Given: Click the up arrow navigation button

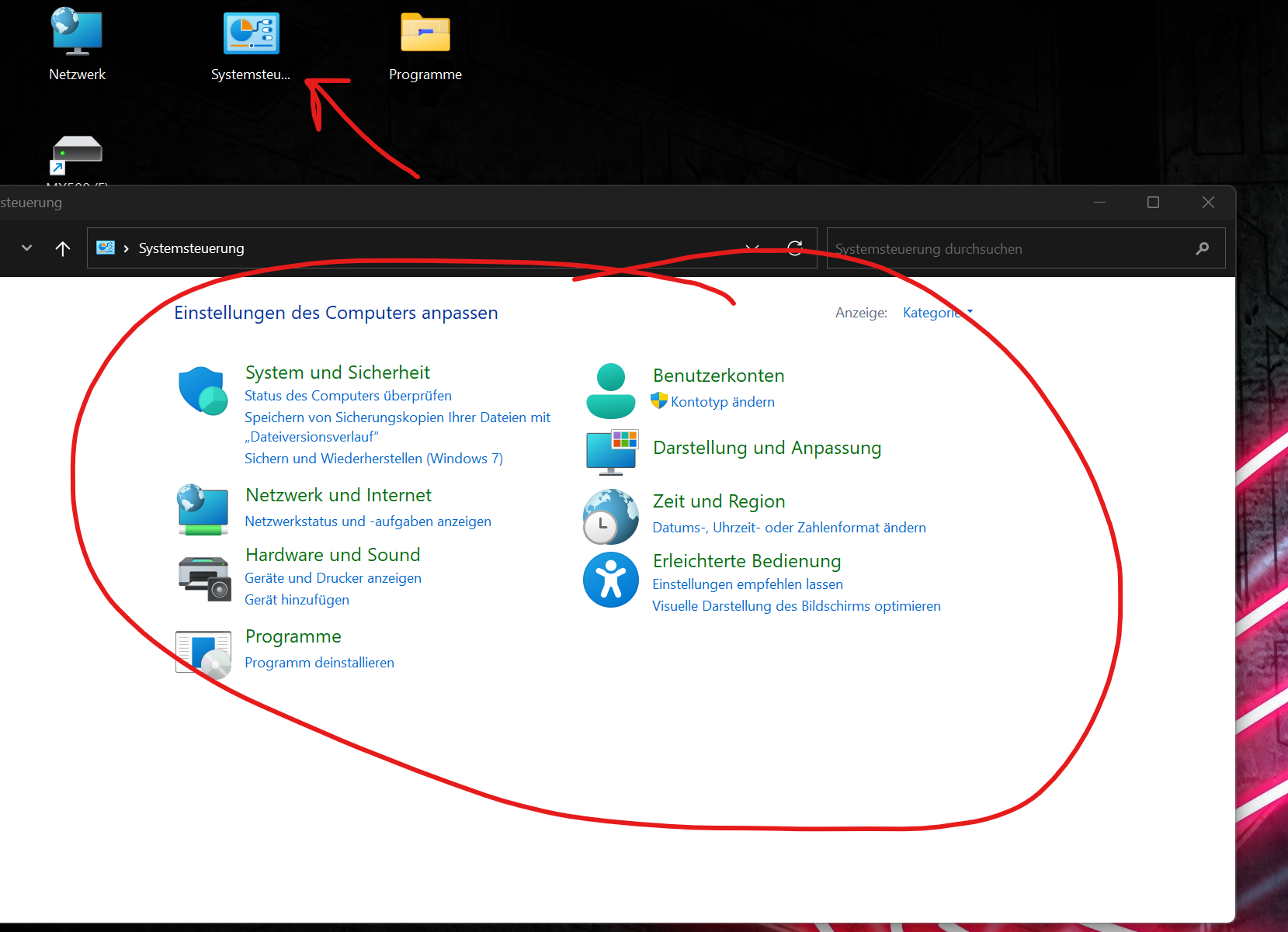Looking at the screenshot, I should click(x=63, y=248).
